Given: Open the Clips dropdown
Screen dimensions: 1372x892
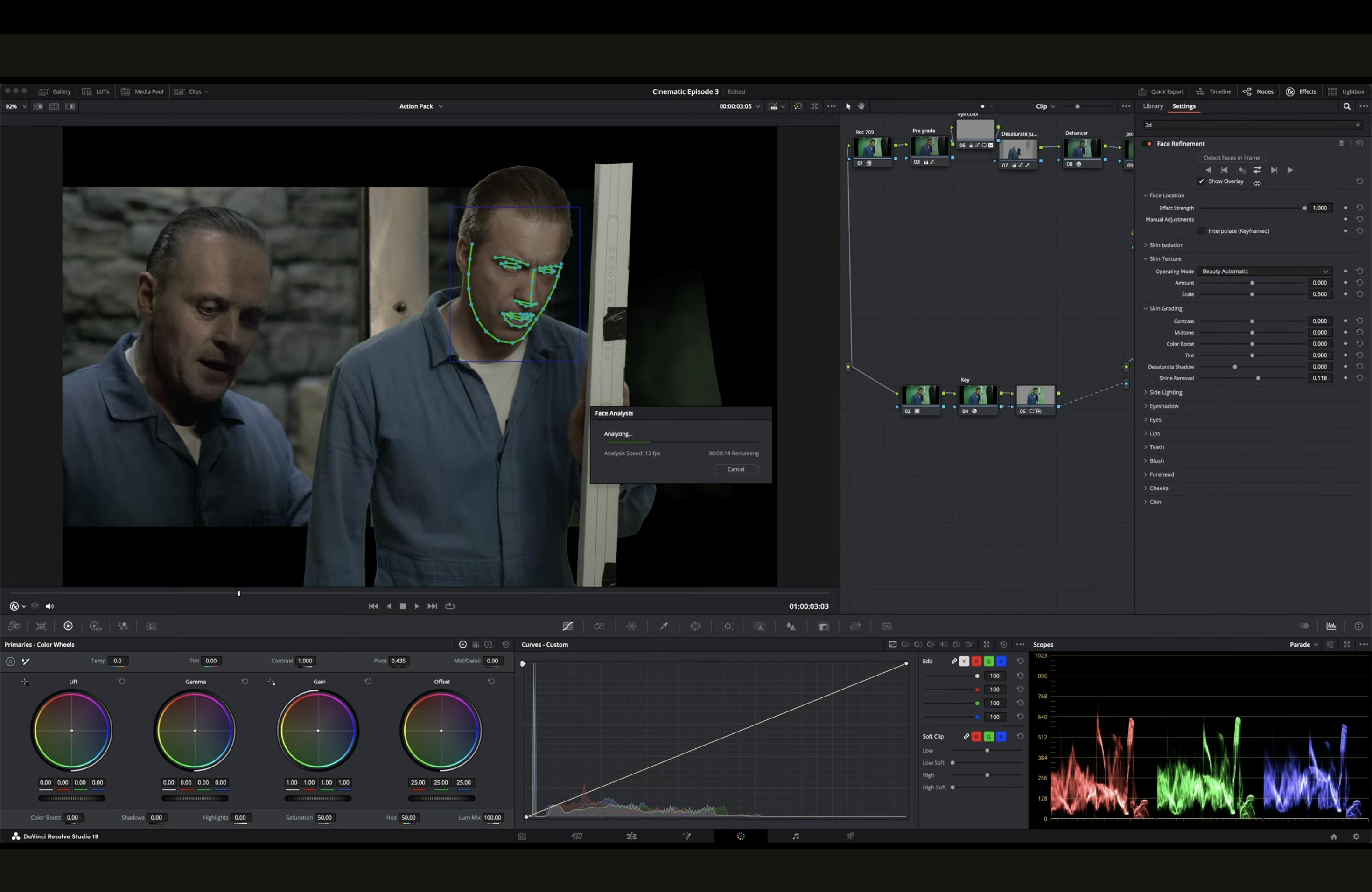Looking at the screenshot, I should click(x=191, y=91).
